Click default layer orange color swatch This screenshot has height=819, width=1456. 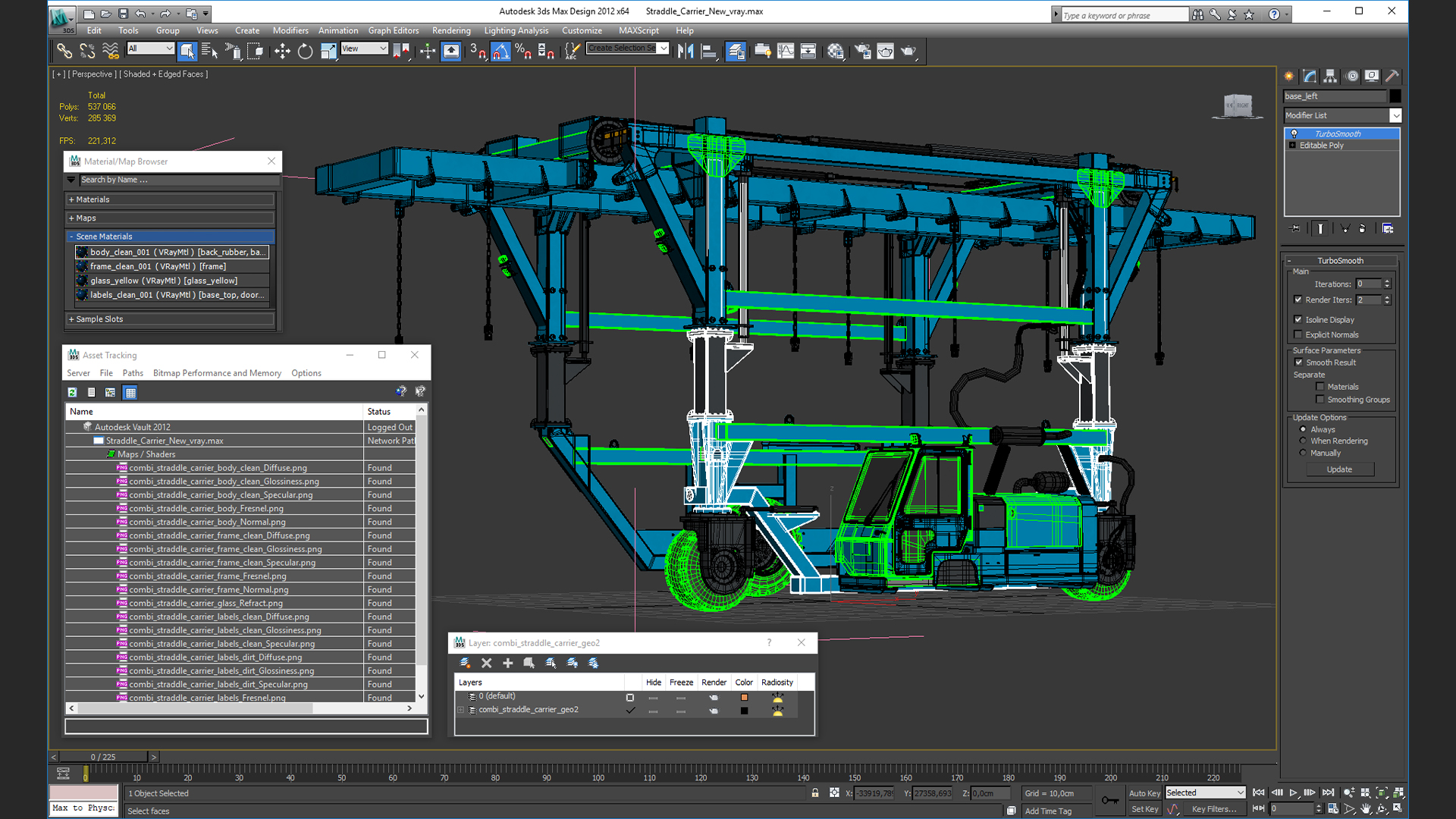point(744,697)
